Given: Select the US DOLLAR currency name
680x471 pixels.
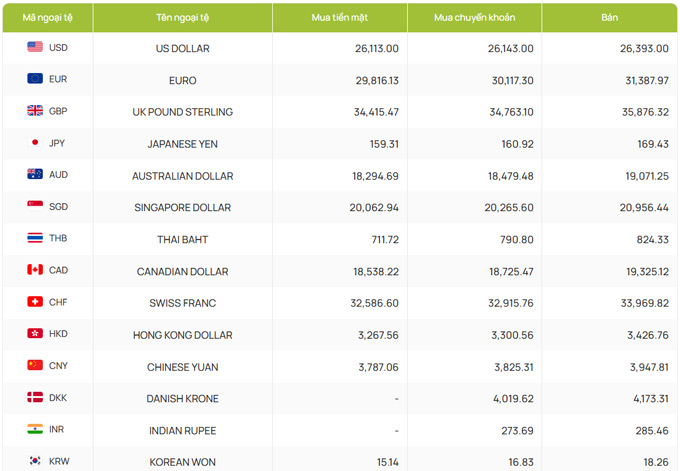Looking at the screenshot, I should (183, 48).
